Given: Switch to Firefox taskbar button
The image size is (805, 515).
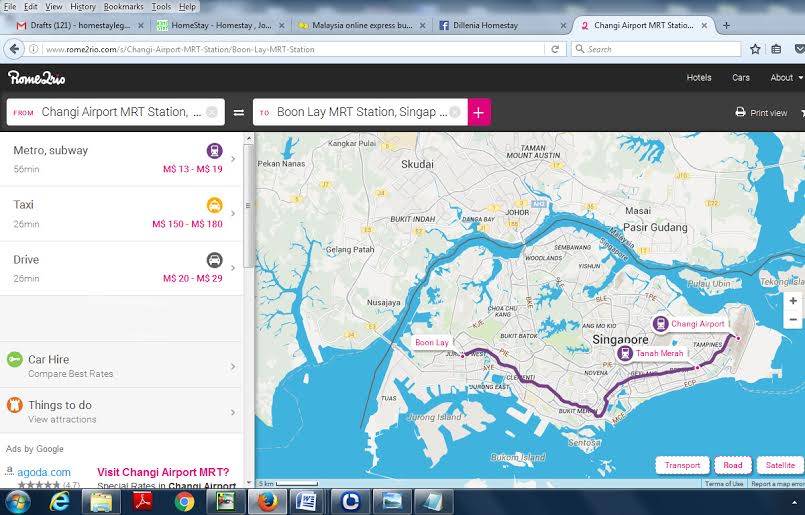Looking at the screenshot, I should click(x=267, y=502).
